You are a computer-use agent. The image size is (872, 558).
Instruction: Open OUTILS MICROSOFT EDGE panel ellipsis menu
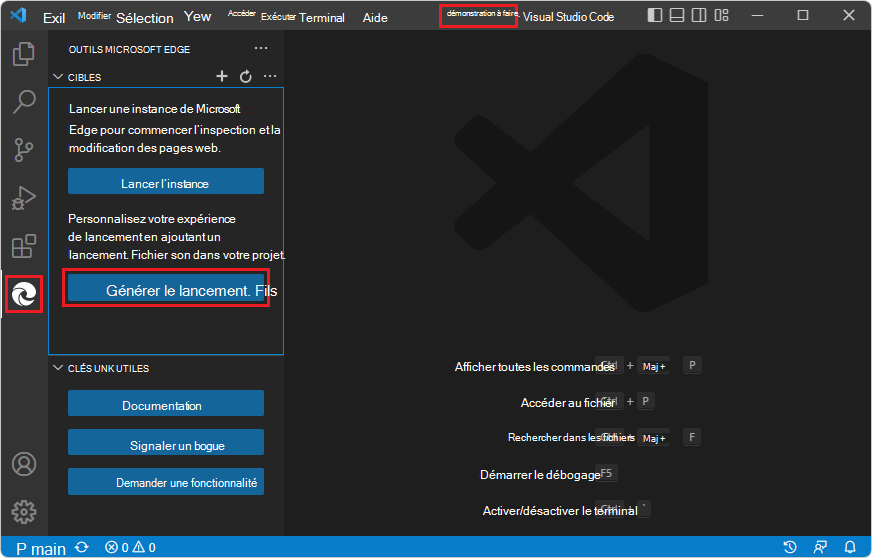261,48
